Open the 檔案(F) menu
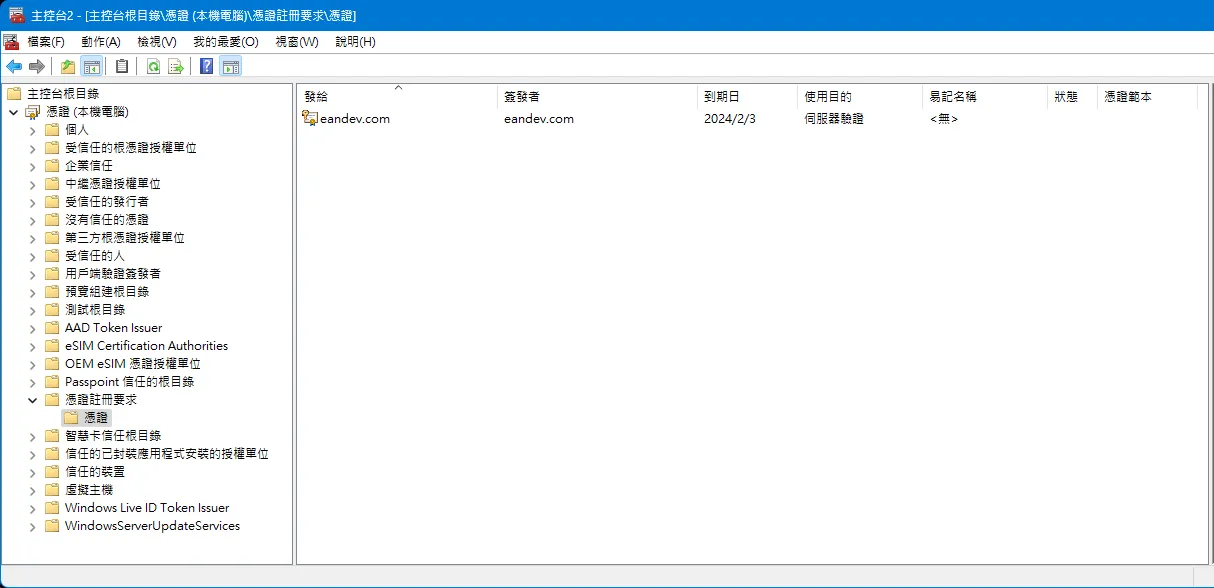The image size is (1214, 588). click(x=46, y=42)
